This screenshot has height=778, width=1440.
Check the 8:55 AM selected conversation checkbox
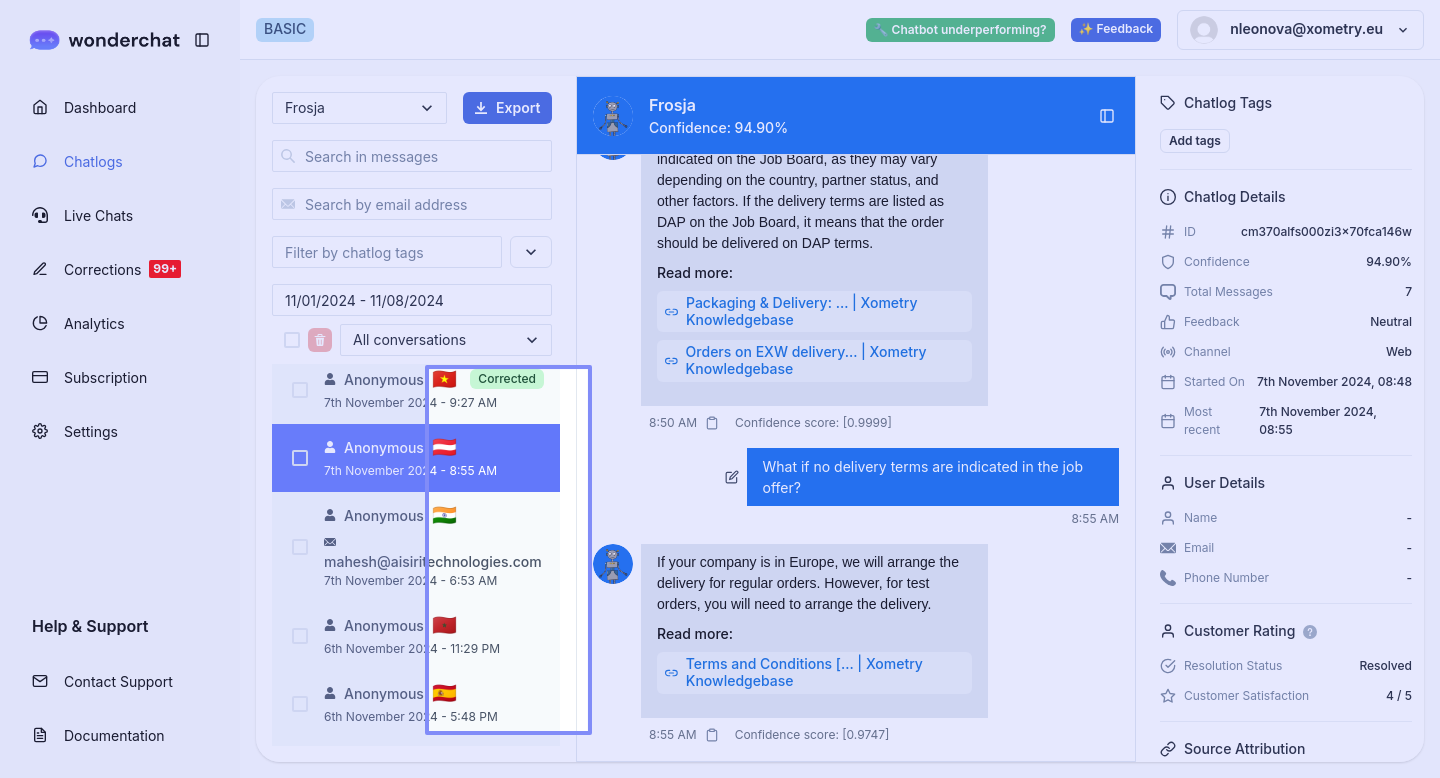point(300,458)
